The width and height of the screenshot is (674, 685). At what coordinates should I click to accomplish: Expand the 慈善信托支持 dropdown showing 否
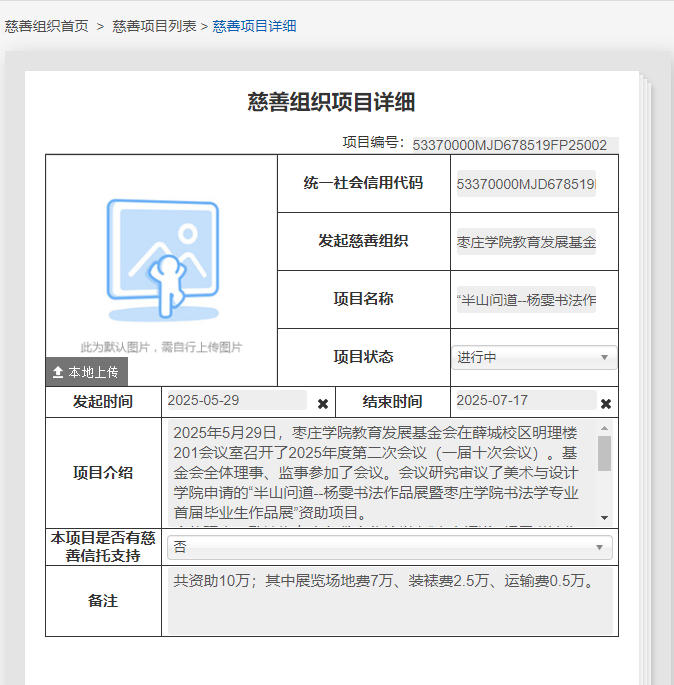(x=390, y=547)
